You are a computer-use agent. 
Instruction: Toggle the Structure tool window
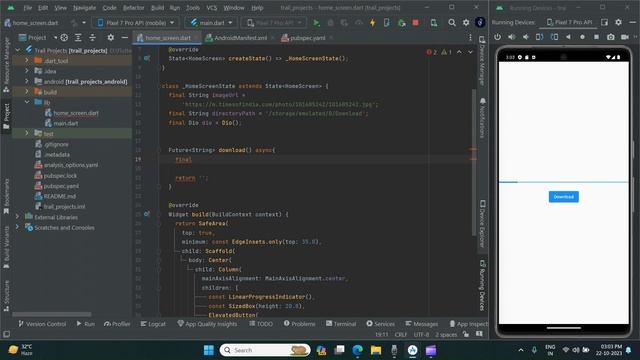pos(6,296)
